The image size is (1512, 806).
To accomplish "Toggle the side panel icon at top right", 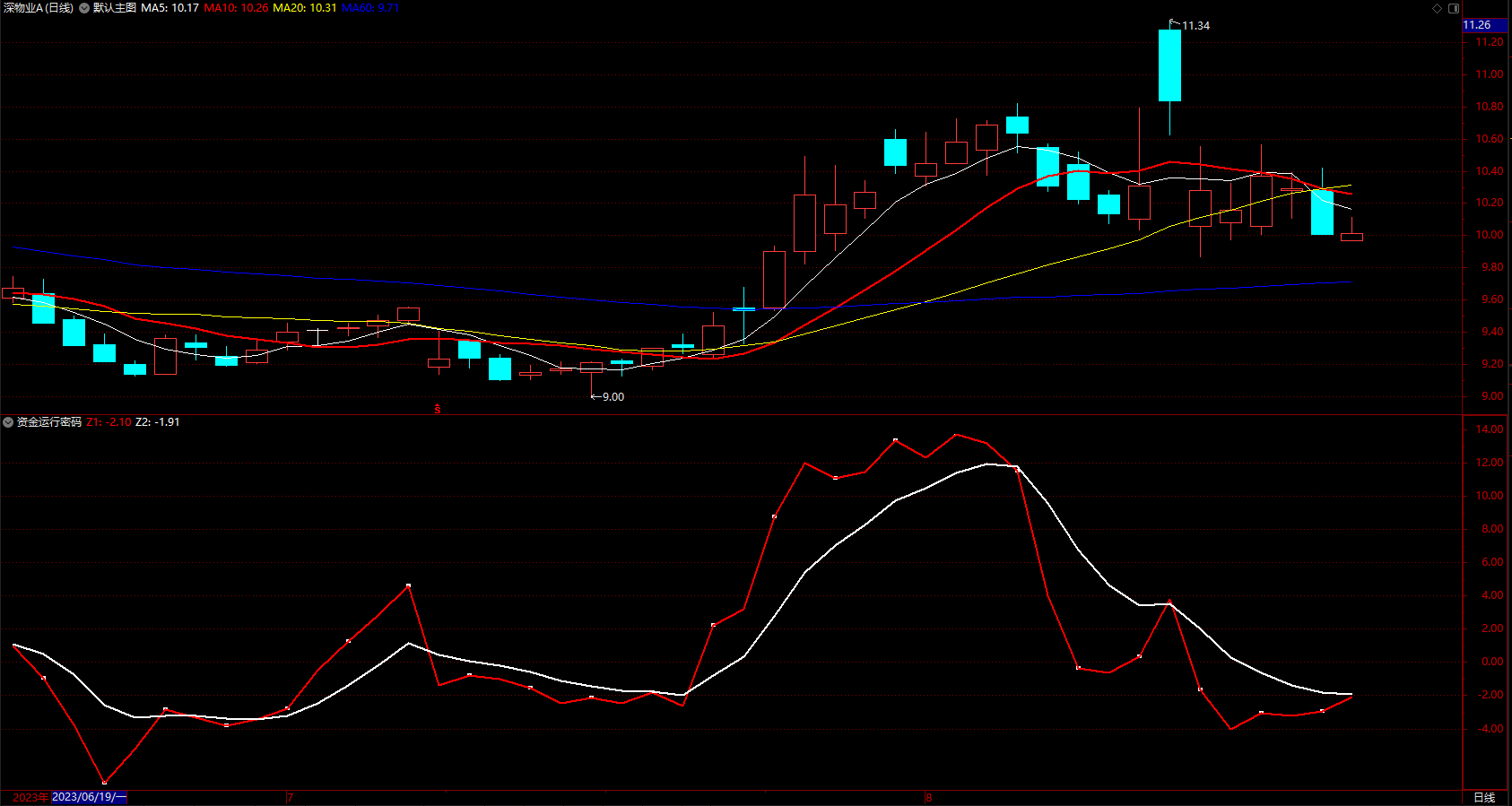I will point(1454,8).
